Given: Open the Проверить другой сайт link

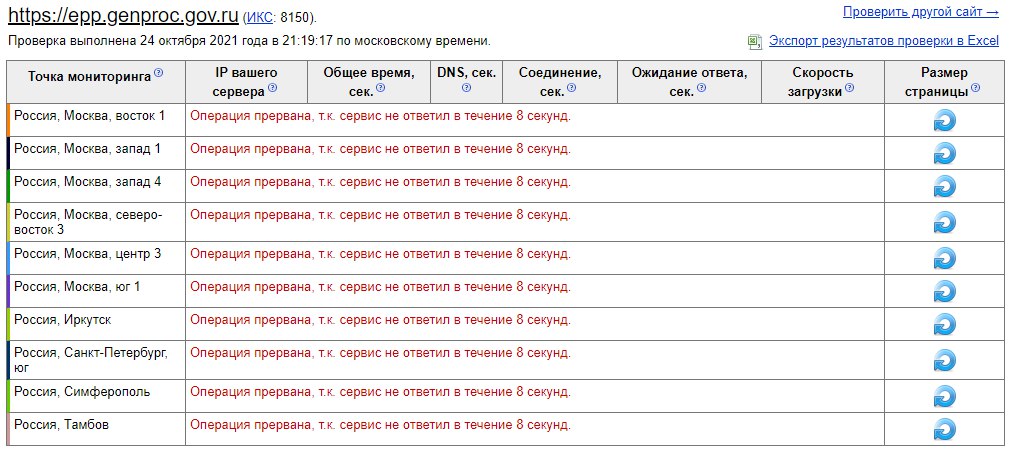Looking at the screenshot, I should [x=921, y=12].
